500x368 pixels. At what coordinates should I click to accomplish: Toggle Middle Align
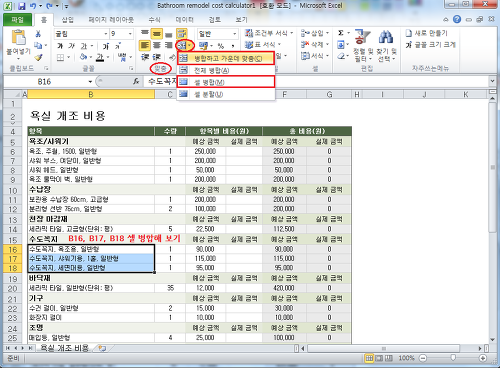(x=157, y=33)
